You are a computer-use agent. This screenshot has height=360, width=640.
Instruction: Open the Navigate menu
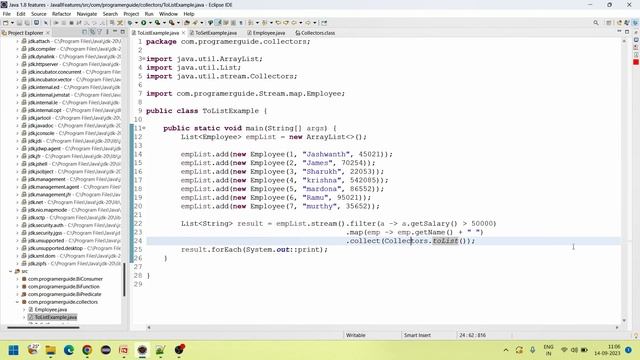click(x=87, y=14)
